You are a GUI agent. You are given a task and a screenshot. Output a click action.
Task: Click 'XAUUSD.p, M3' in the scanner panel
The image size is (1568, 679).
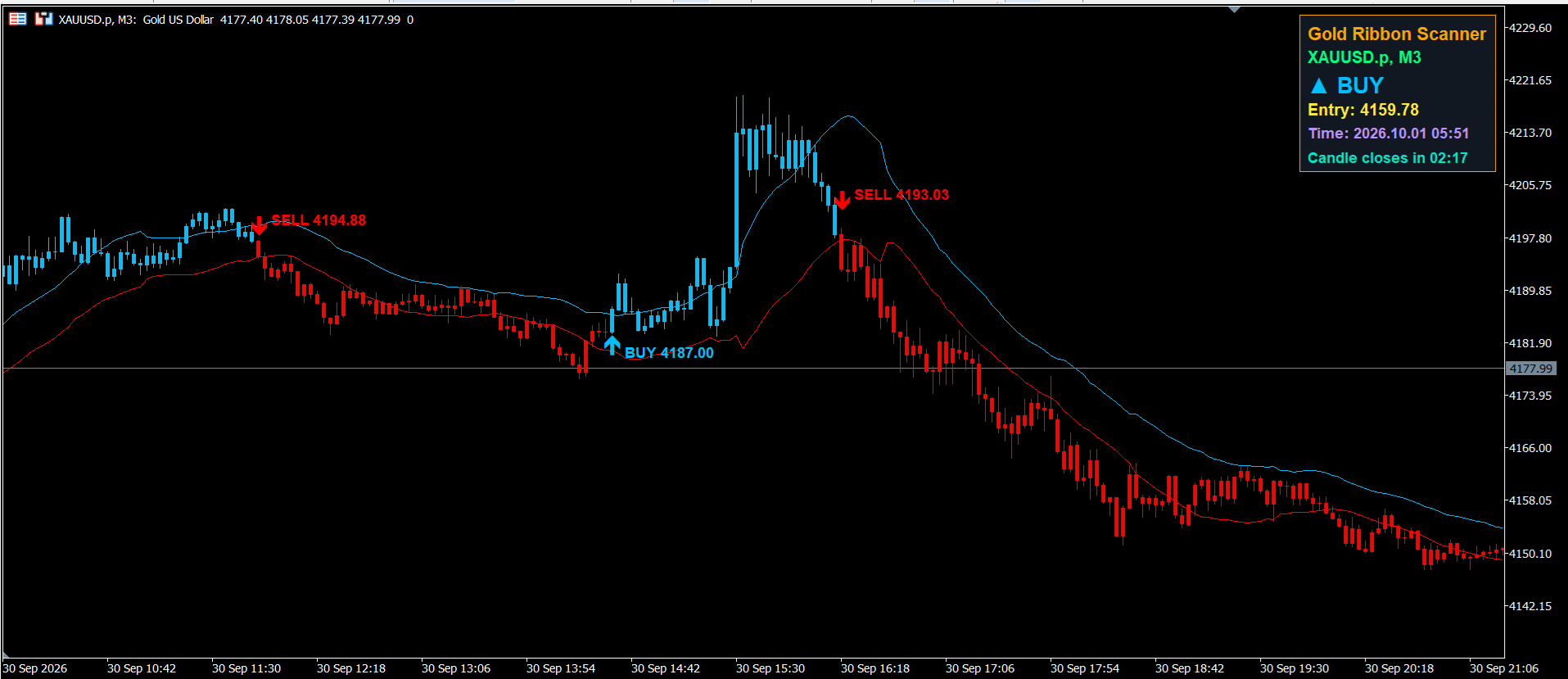tap(1364, 57)
